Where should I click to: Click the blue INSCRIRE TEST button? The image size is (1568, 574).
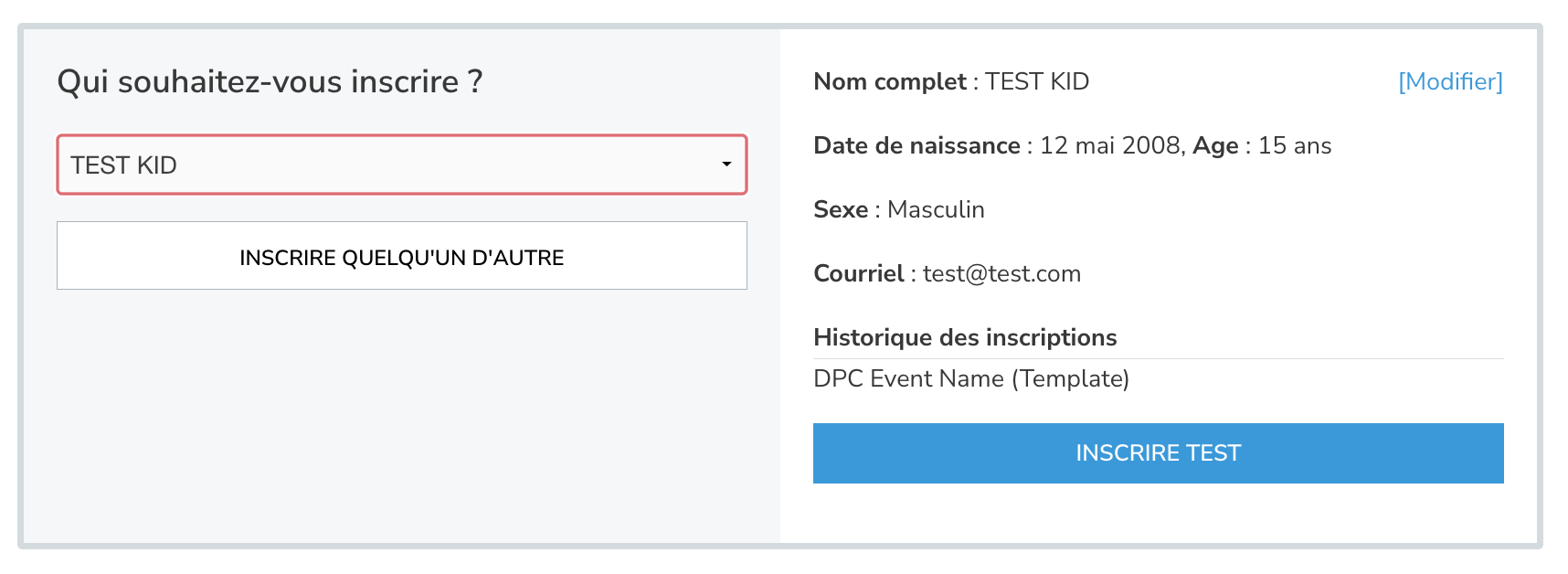[1158, 453]
